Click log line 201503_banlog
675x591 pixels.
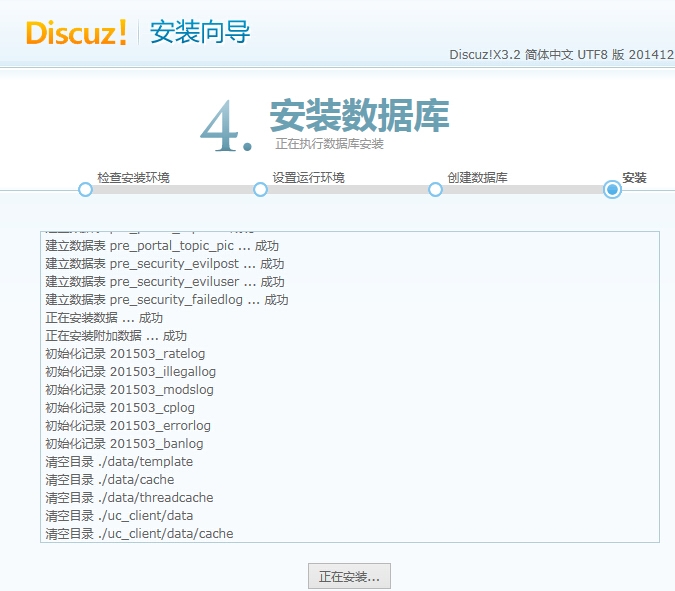pyautogui.click(x=124, y=444)
